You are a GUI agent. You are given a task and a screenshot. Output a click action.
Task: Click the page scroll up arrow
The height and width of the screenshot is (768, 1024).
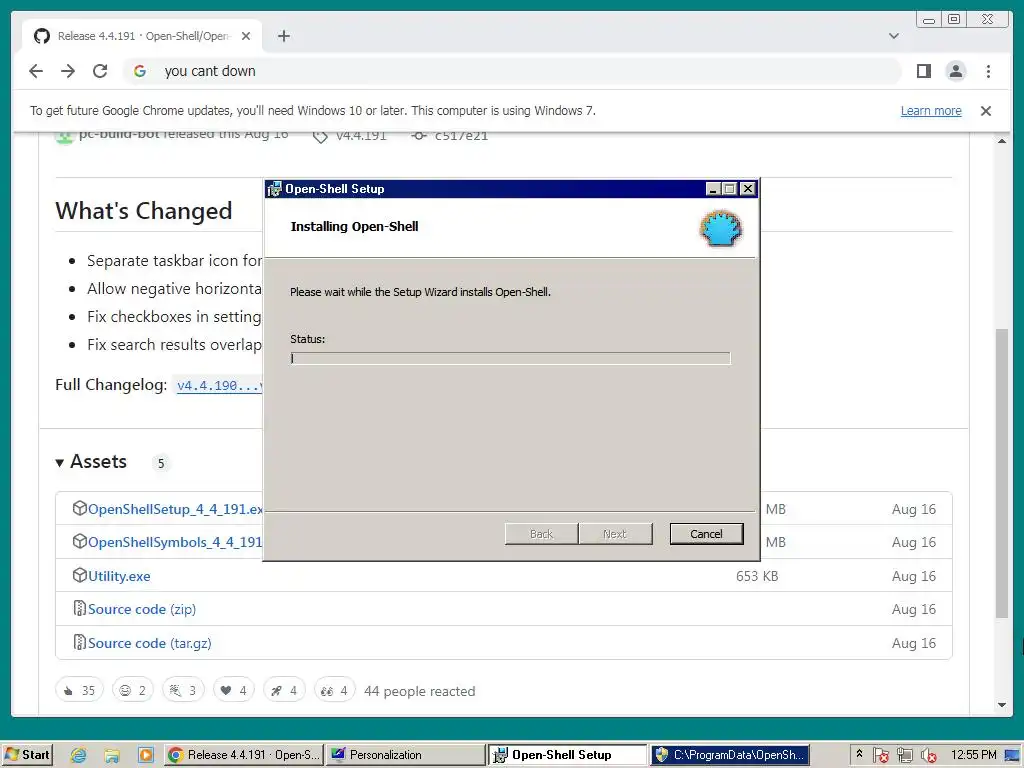tap(1002, 141)
